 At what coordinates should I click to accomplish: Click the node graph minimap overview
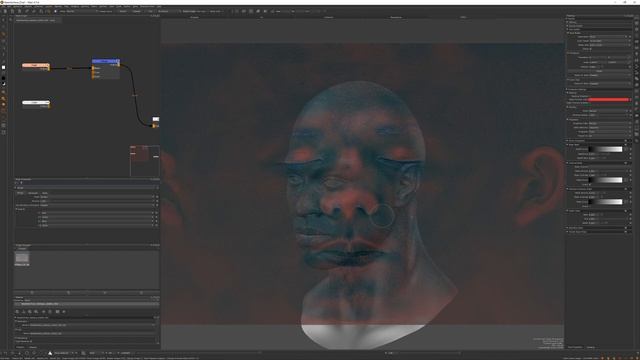(144, 160)
